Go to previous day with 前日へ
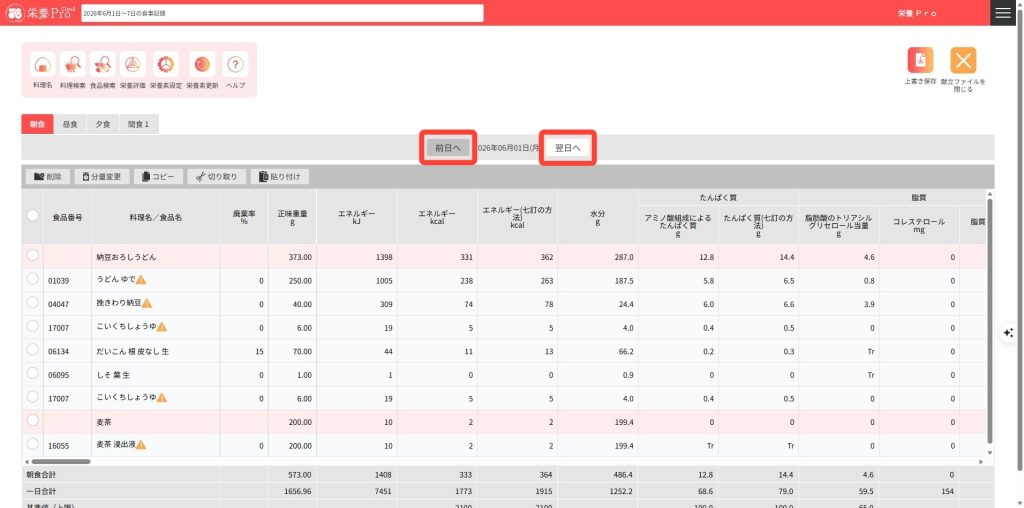This screenshot has width=1024, height=508. point(448,148)
